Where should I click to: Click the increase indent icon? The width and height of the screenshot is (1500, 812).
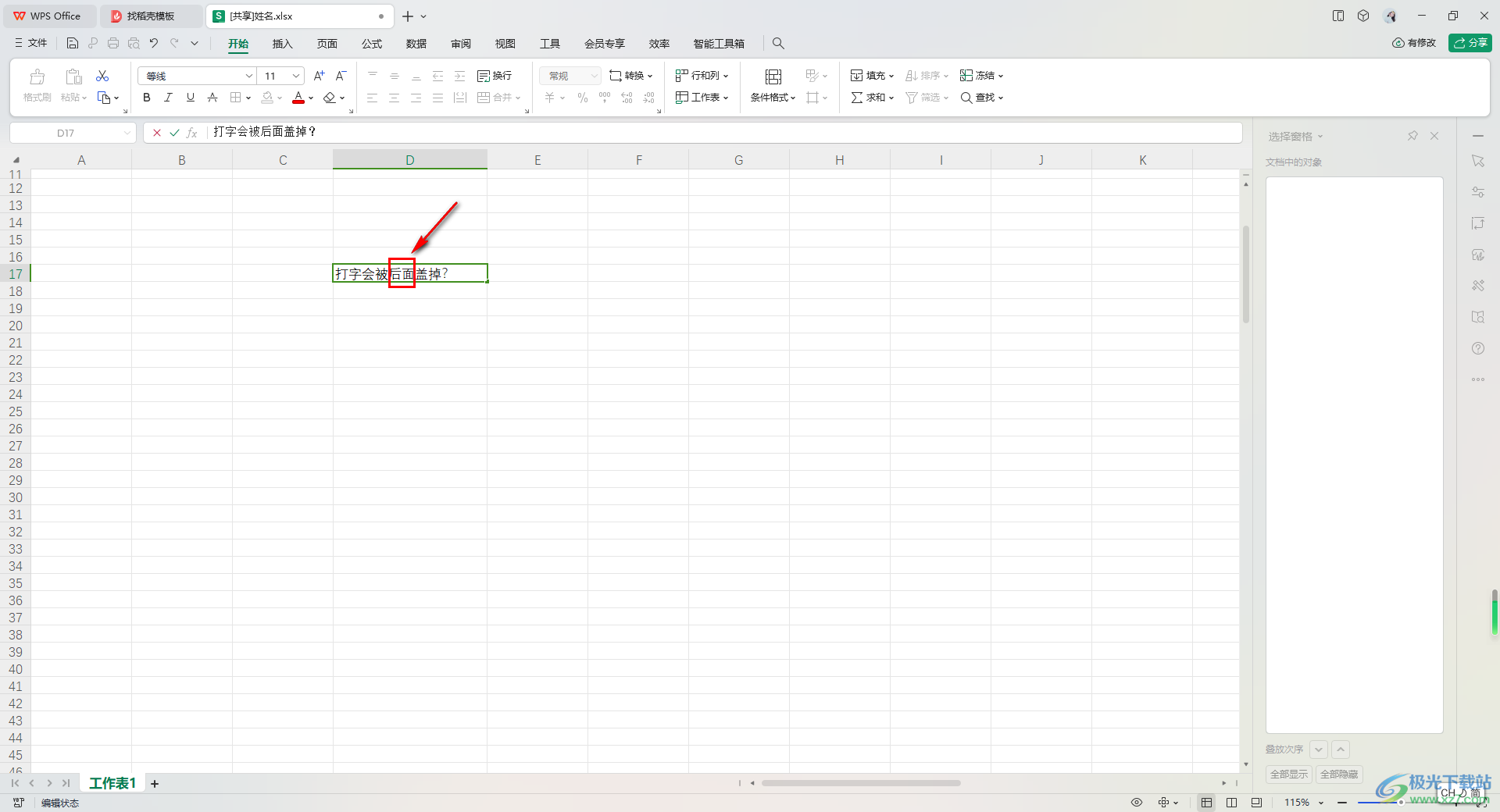(x=460, y=76)
